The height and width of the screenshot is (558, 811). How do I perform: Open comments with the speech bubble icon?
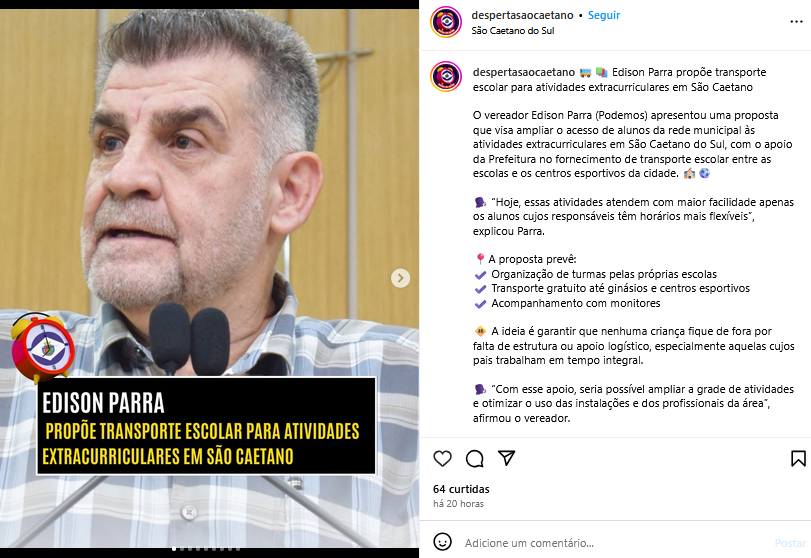point(474,459)
